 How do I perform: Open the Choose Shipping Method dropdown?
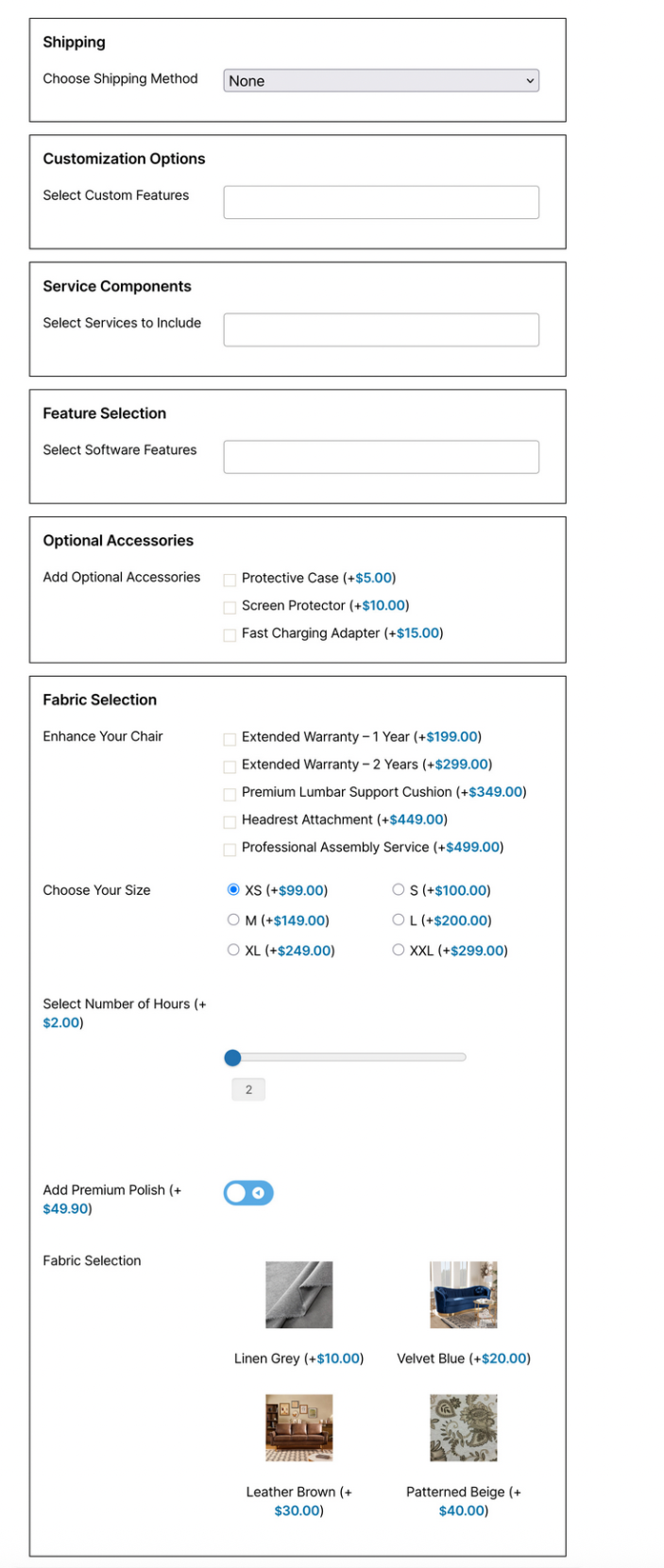381,81
